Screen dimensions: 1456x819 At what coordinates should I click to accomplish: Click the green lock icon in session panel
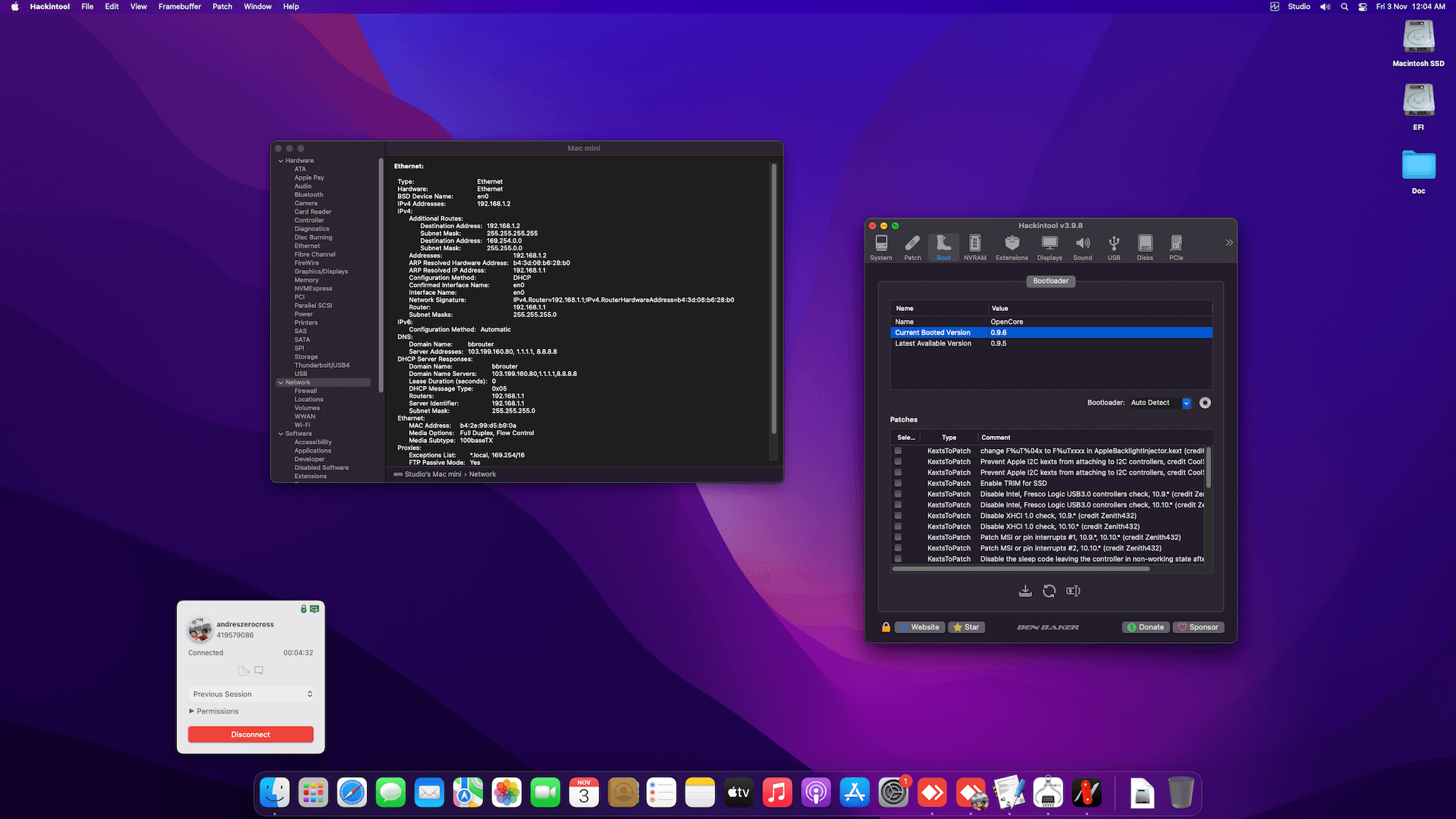click(303, 609)
